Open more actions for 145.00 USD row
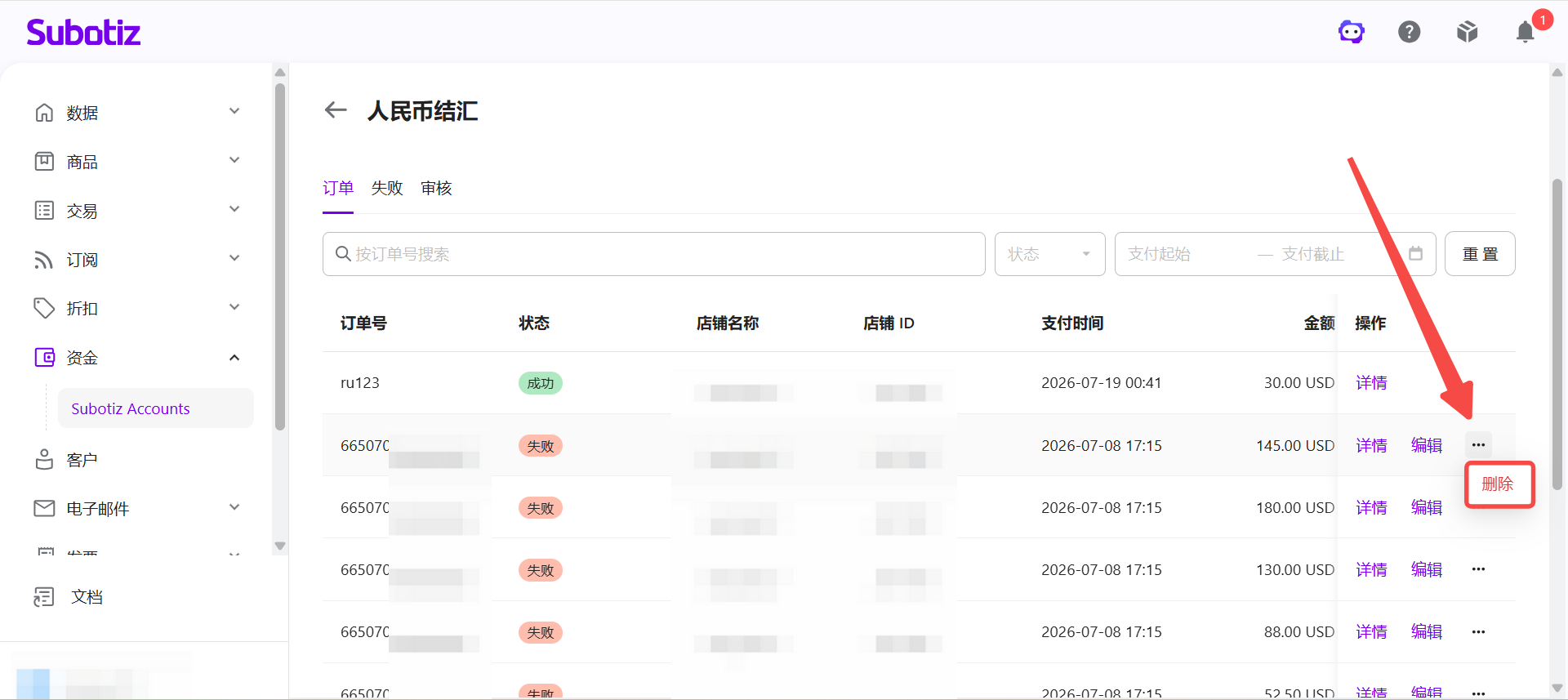The height and width of the screenshot is (700, 1568). click(x=1478, y=444)
